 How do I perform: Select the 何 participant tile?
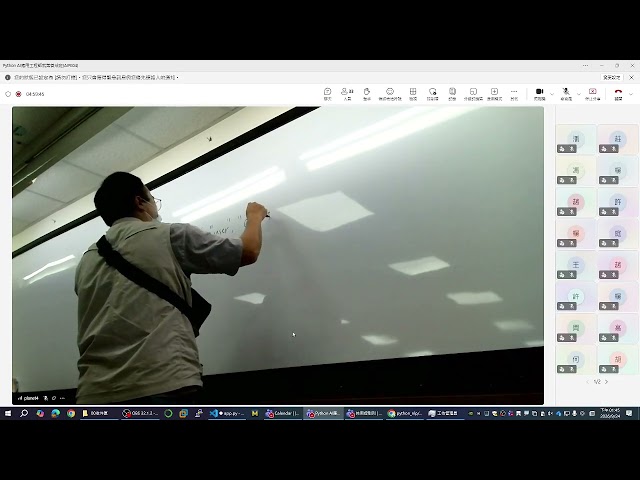tap(576, 360)
